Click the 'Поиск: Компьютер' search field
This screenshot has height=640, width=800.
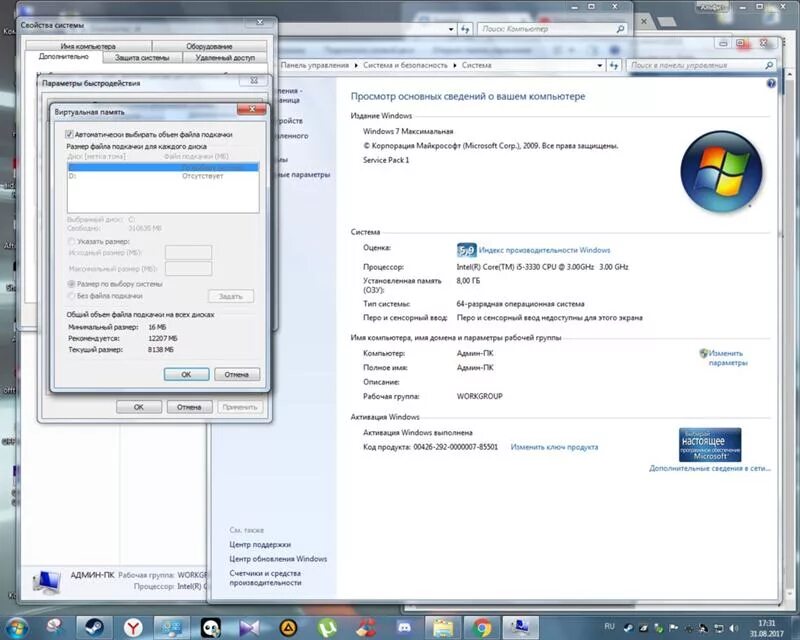[552, 29]
